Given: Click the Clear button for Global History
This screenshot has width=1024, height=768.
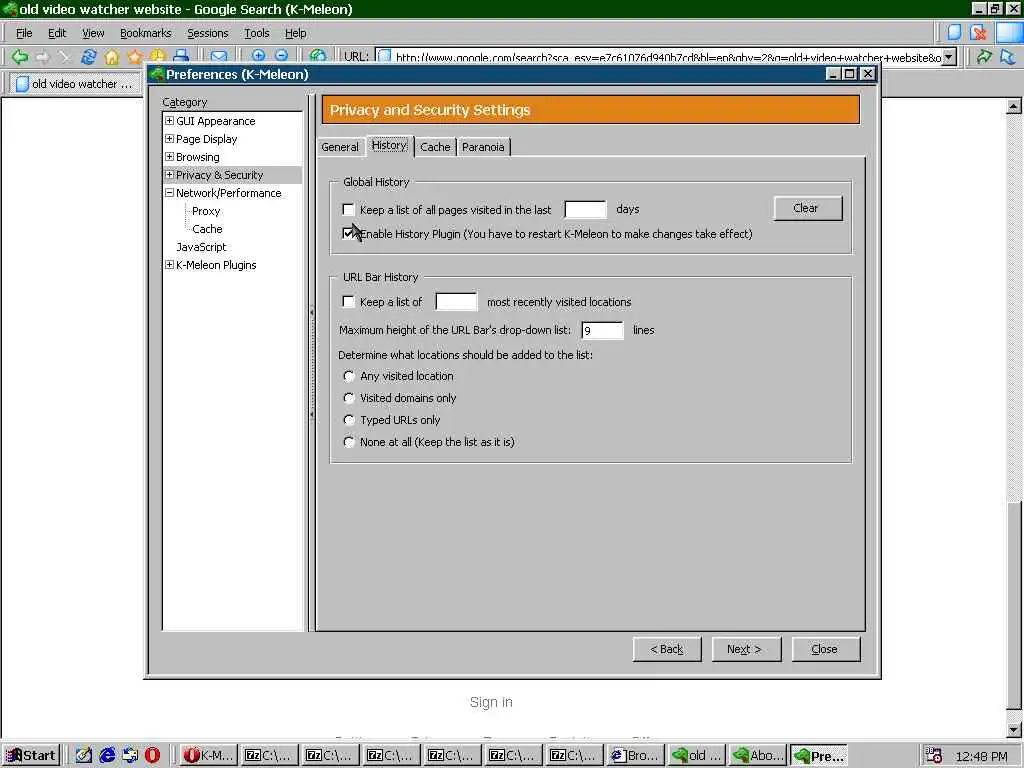Looking at the screenshot, I should click(808, 208).
